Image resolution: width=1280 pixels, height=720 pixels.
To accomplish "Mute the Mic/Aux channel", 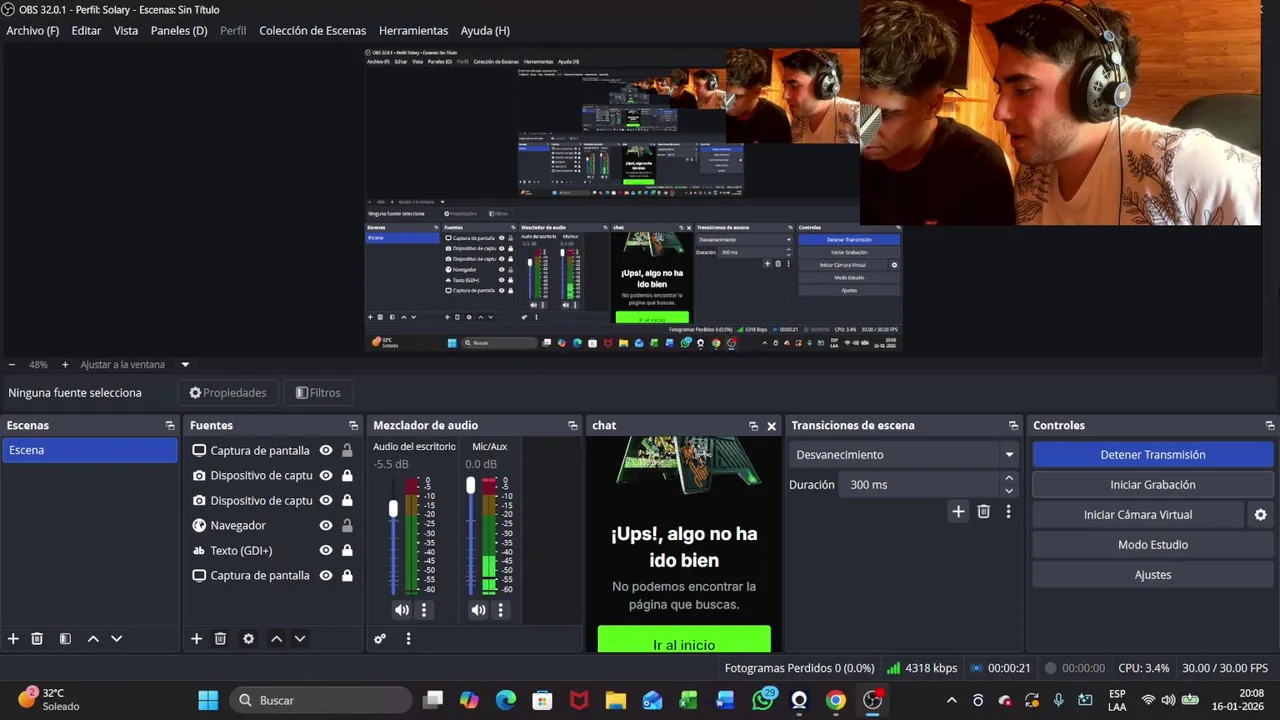I will point(478,610).
